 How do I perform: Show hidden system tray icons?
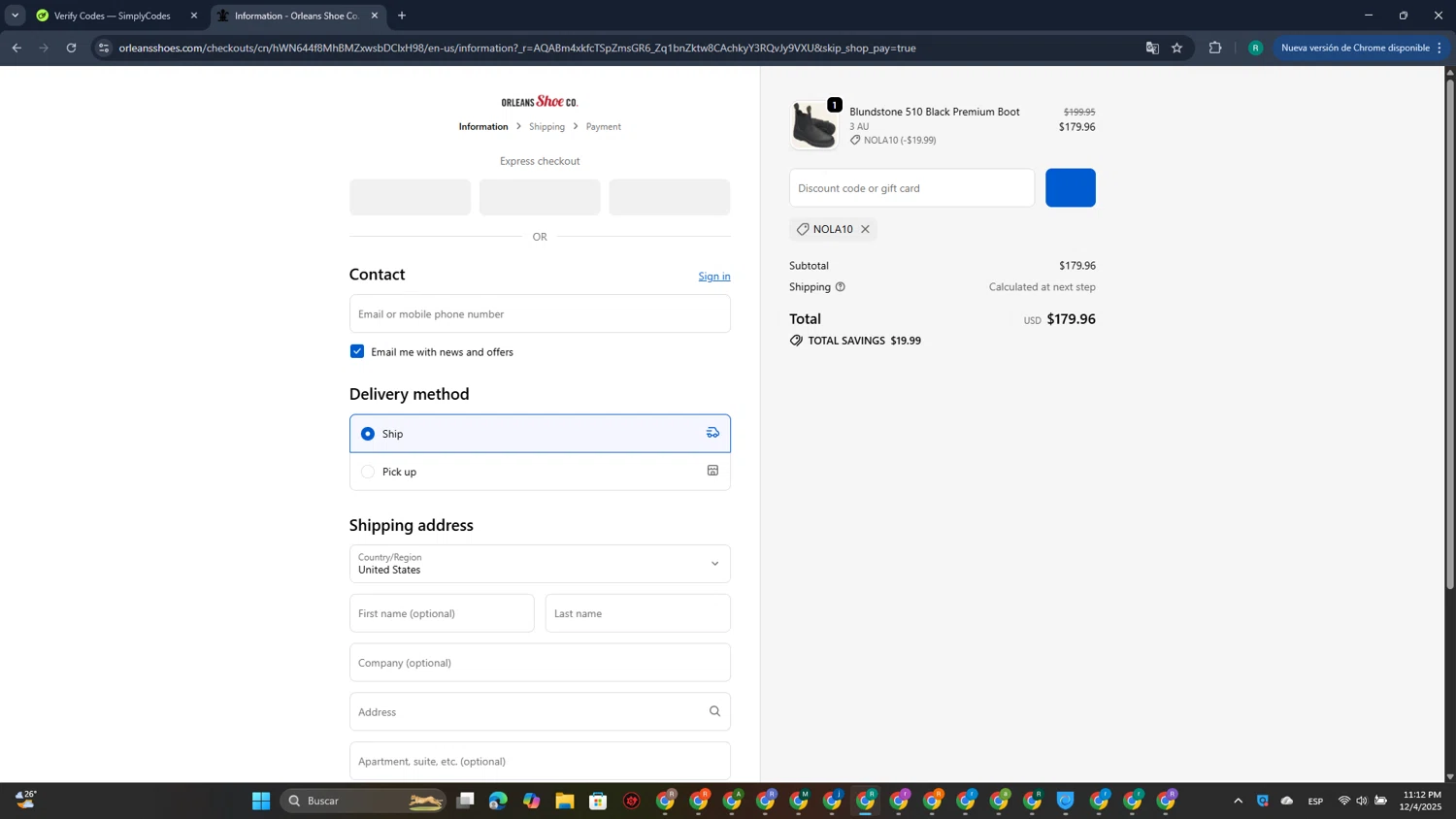1238,801
